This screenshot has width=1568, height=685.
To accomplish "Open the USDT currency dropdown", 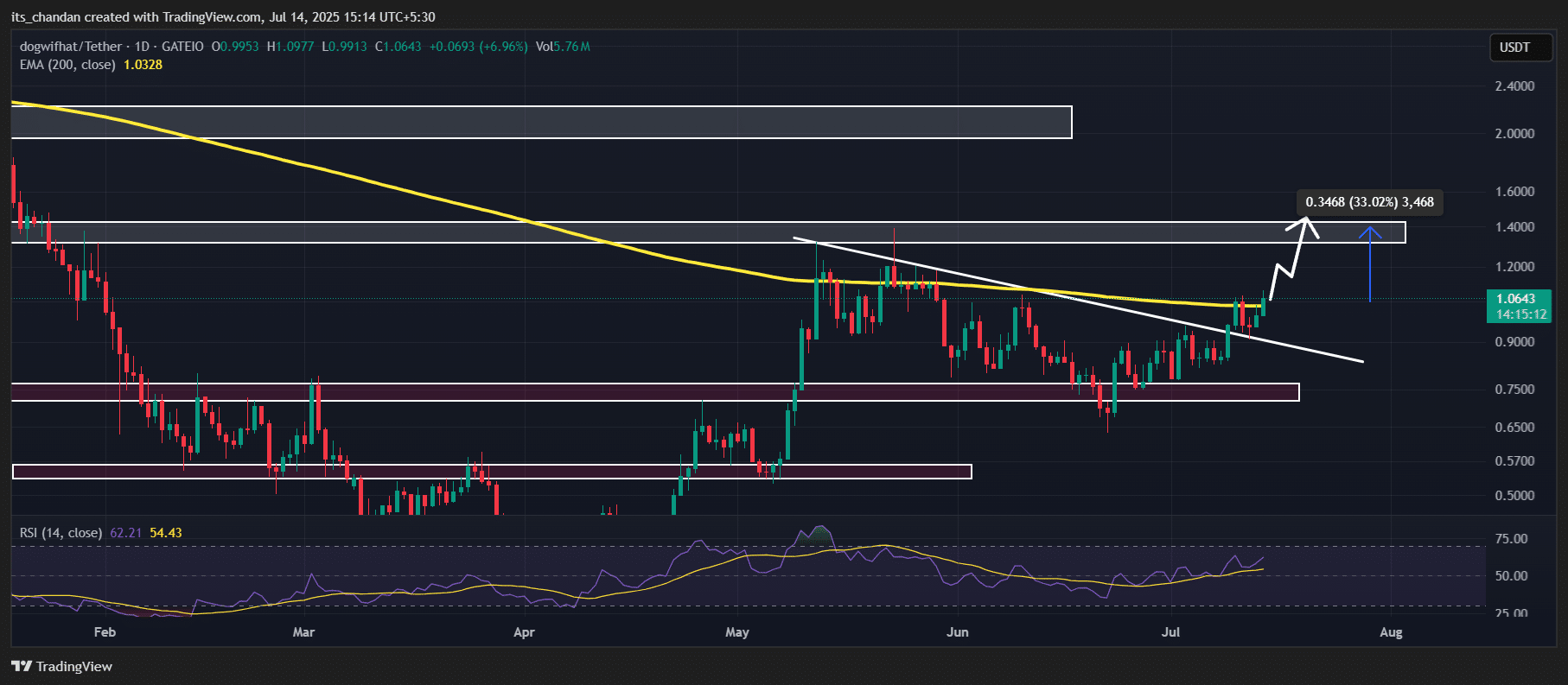I will (x=1514, y=48).
